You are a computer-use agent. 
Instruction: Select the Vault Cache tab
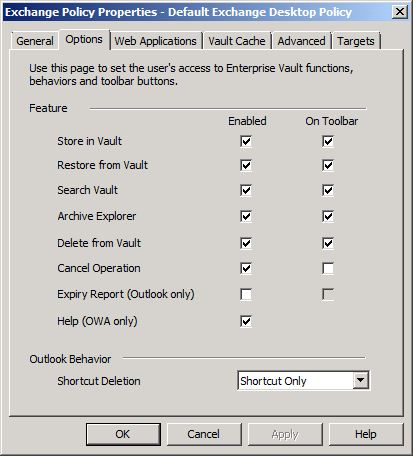click(237, 41)
